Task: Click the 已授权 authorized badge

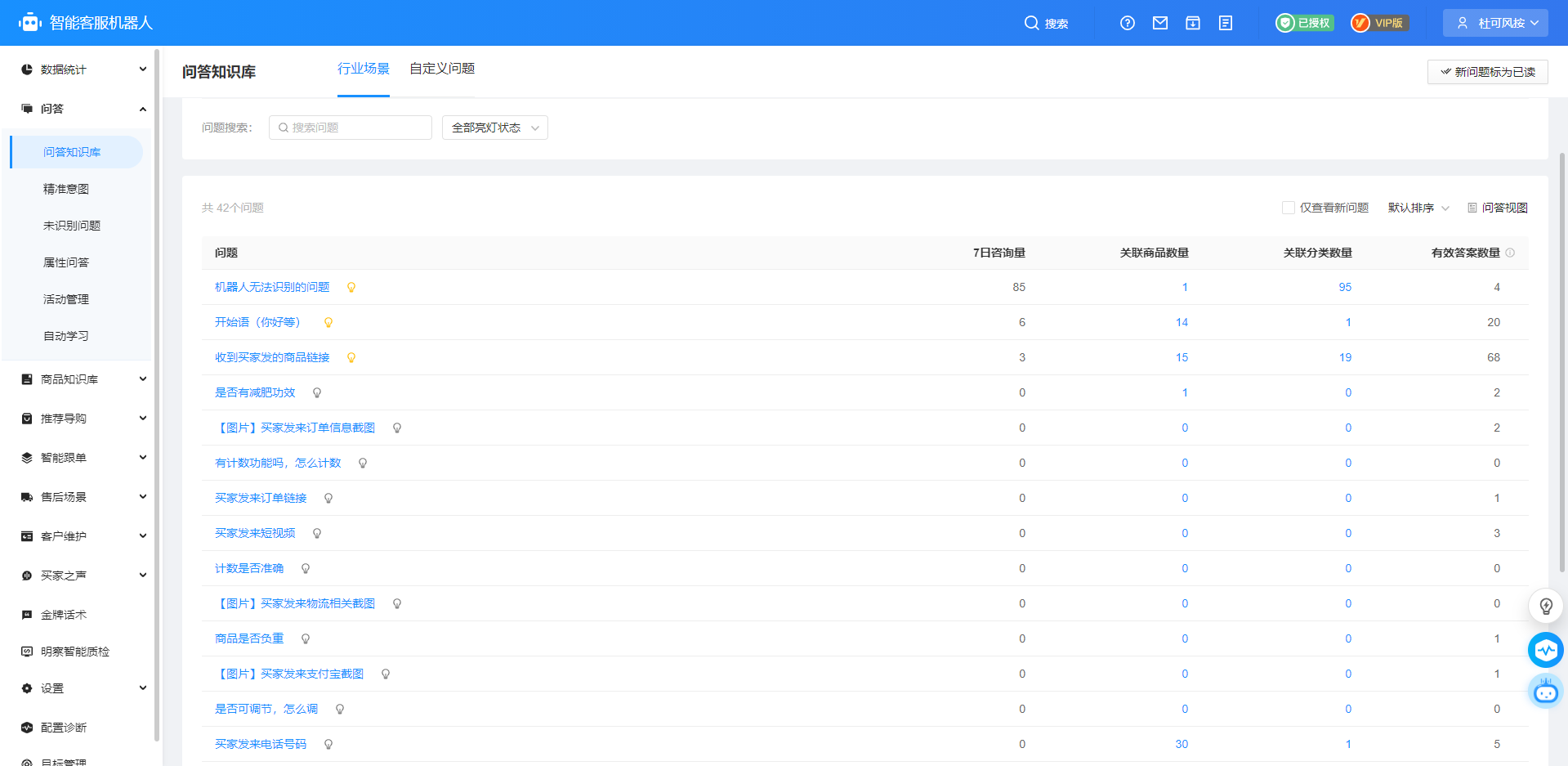Action: pos(1305,23)
